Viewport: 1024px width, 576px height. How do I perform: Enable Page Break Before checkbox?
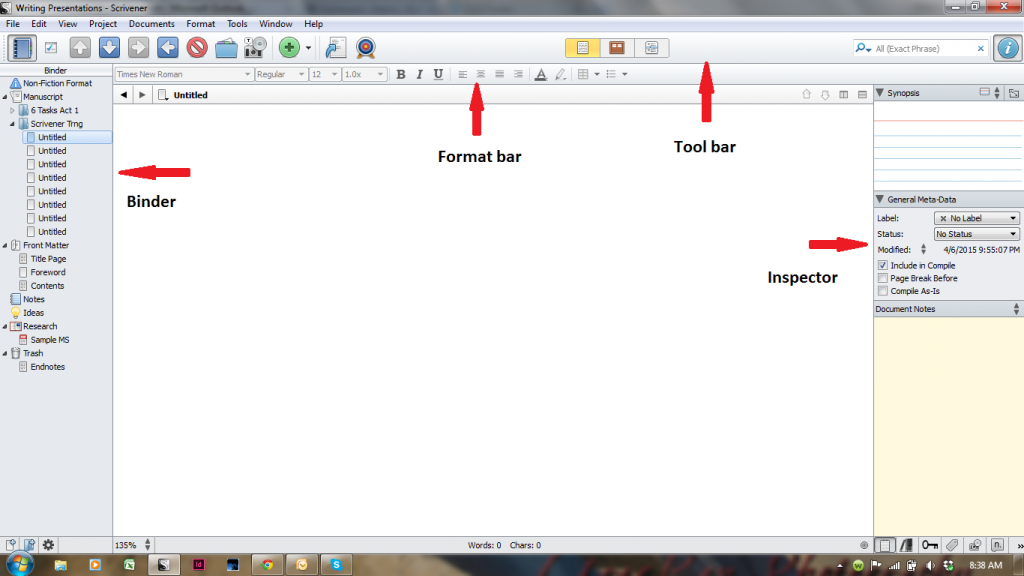pyautogui.click(x=883, y=278)
